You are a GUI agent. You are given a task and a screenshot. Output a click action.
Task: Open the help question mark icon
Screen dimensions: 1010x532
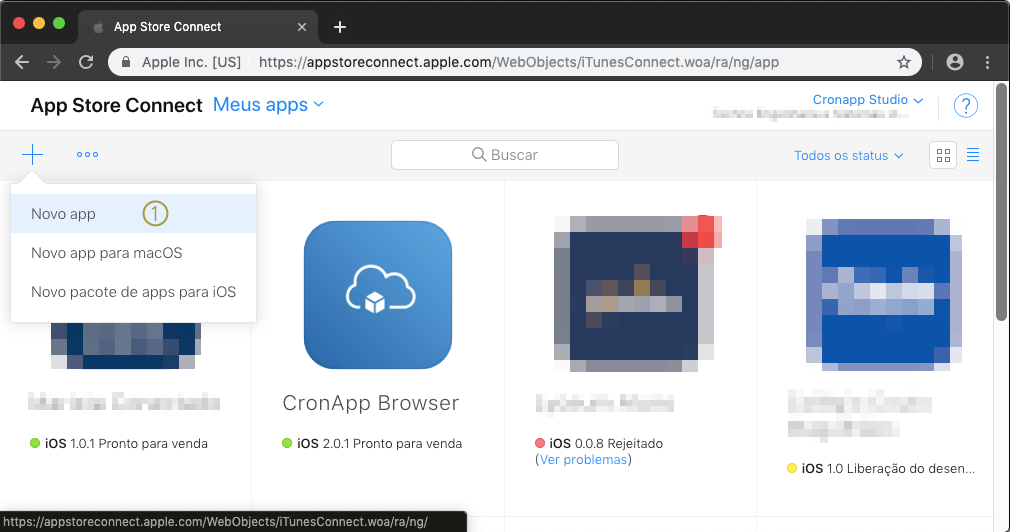pyautogui.click(x=966, y=106)
